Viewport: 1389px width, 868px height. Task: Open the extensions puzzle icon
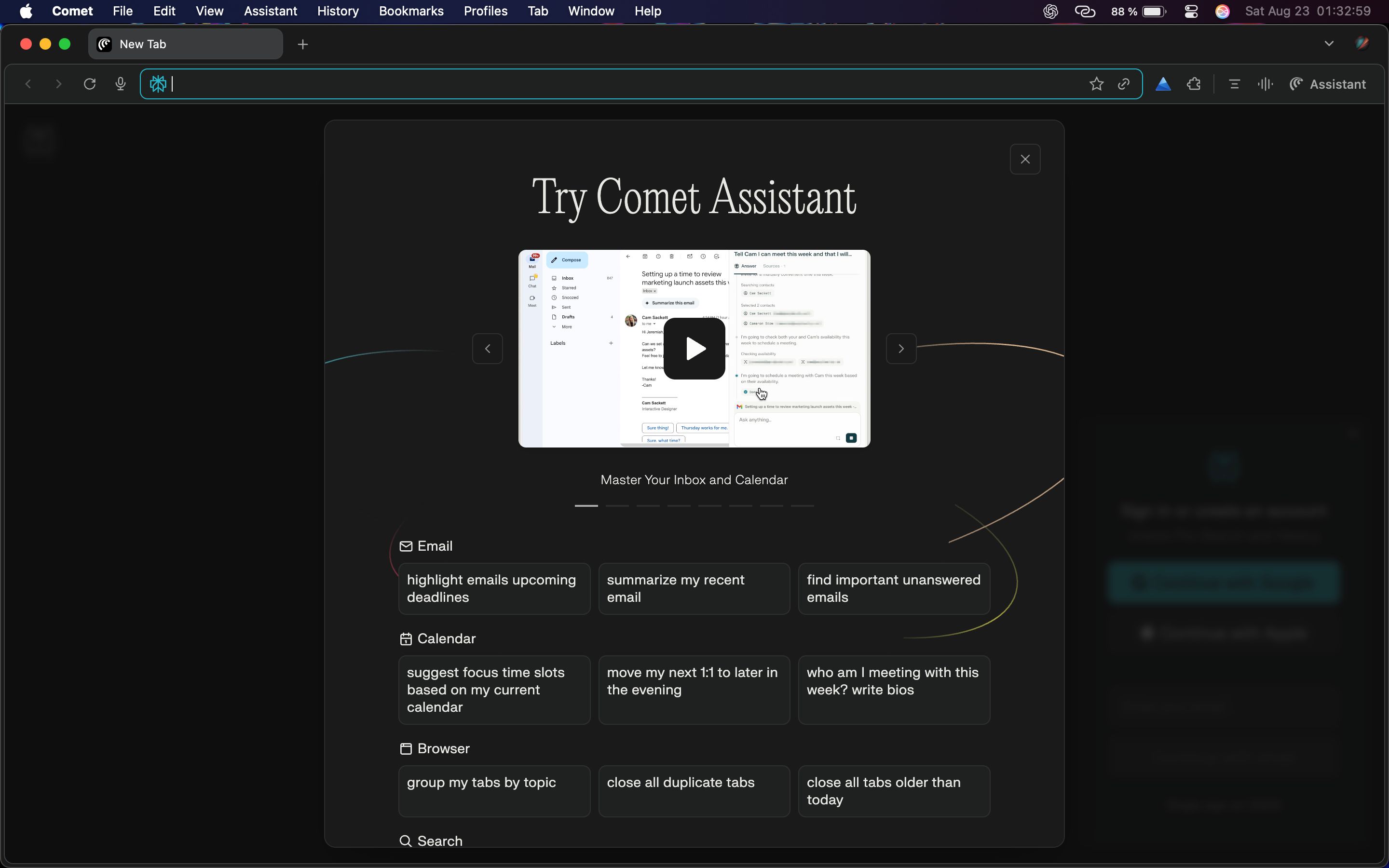coord(1194,84)
